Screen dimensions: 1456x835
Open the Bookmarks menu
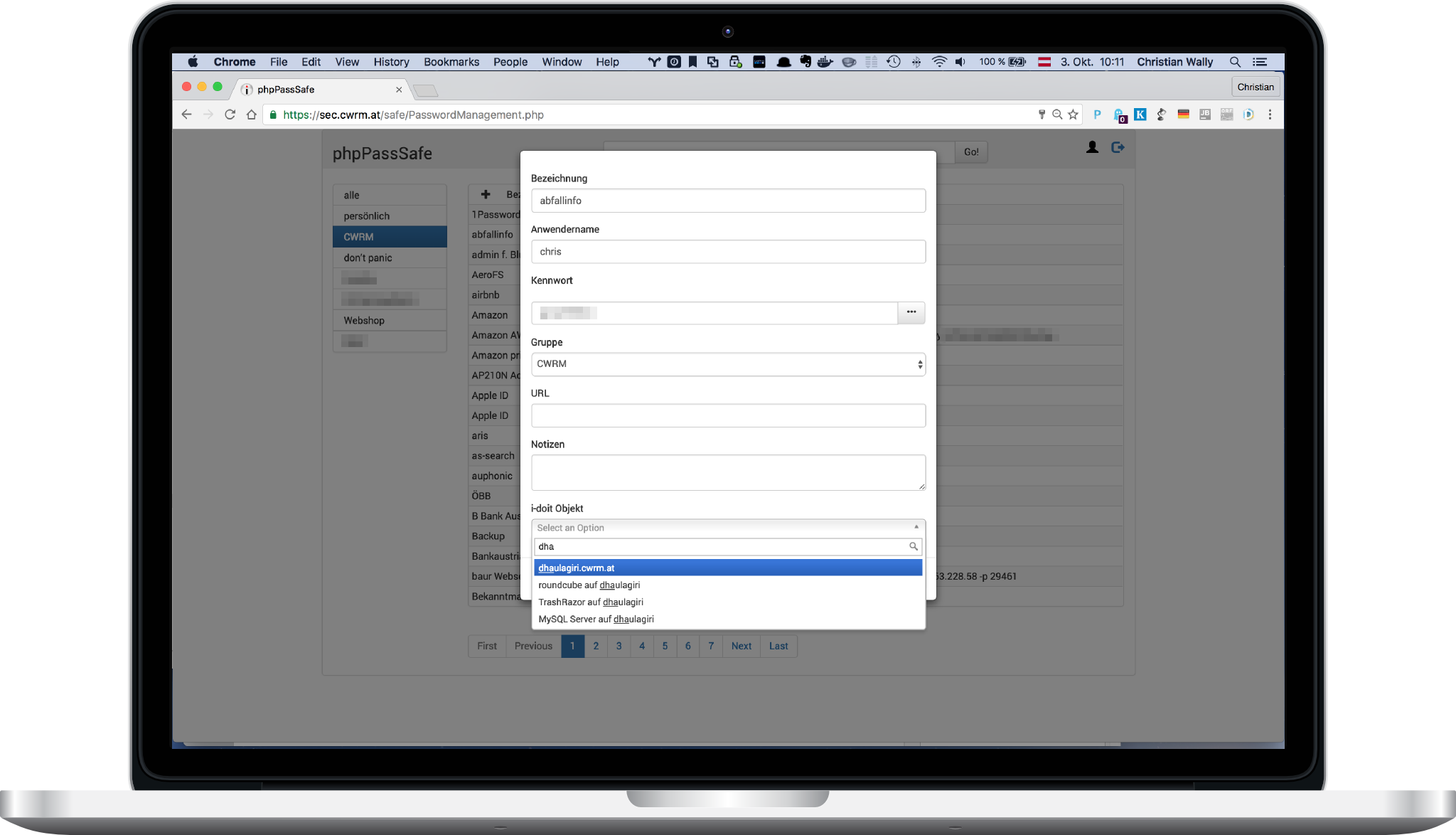point(451,62)
